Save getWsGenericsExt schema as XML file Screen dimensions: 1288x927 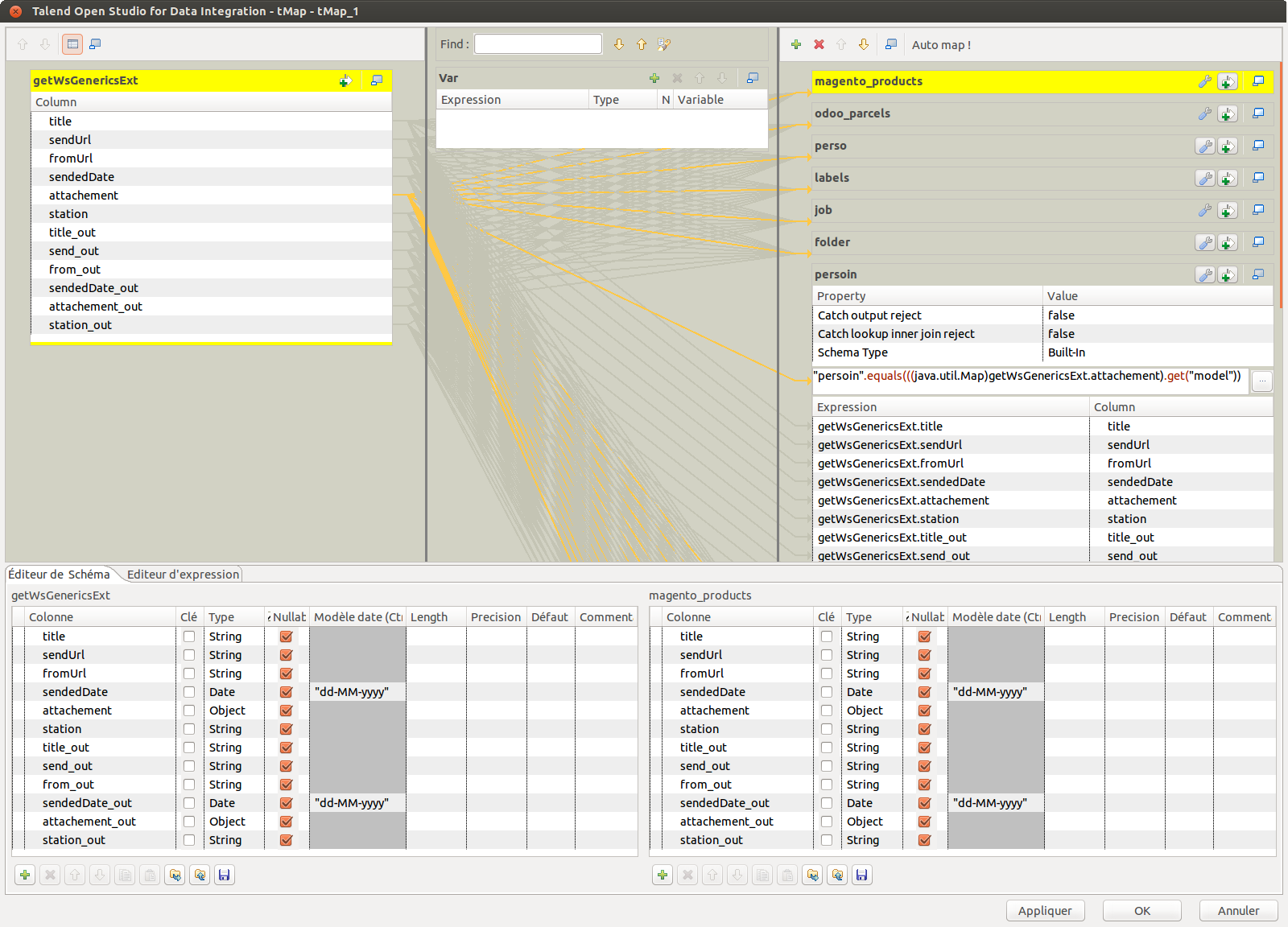pyautogui.click(x=225, y=875)
